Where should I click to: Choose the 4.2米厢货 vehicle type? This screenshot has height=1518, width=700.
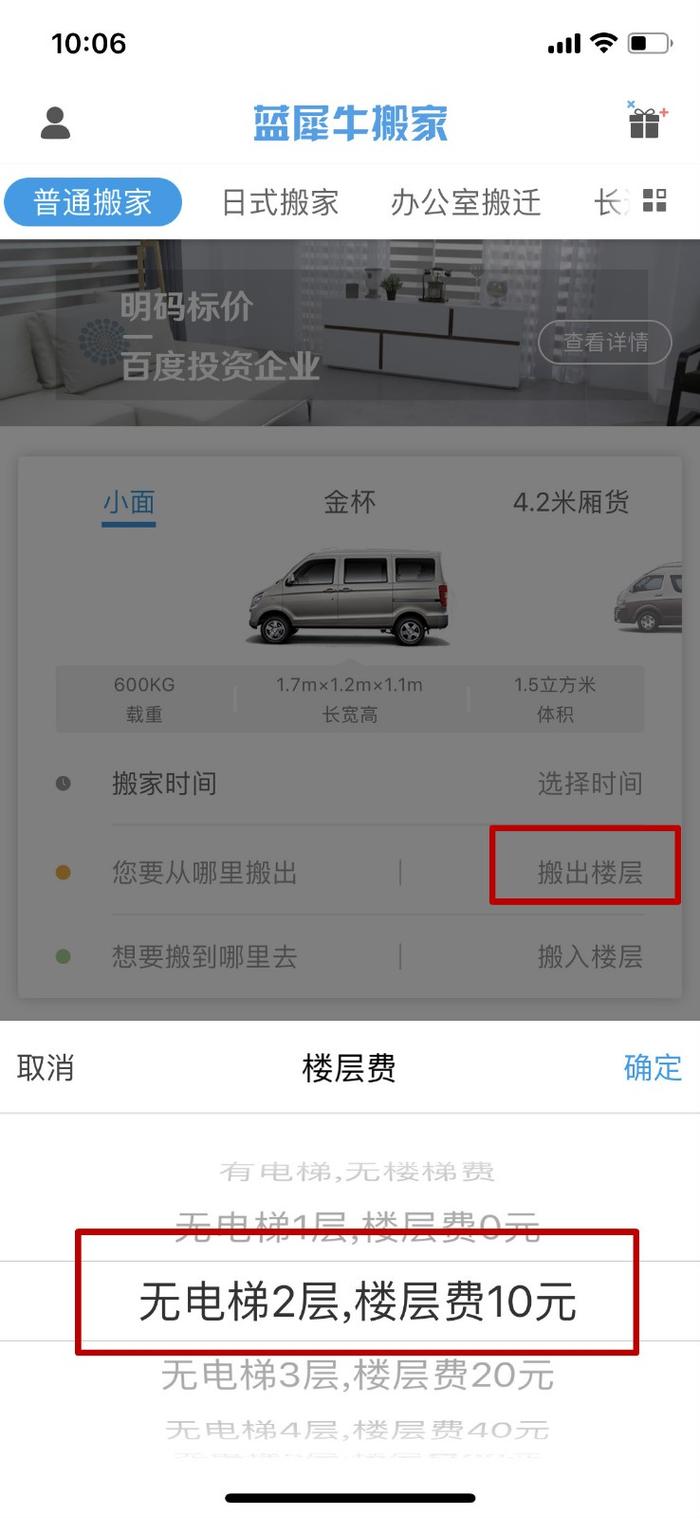click(571, 502)
